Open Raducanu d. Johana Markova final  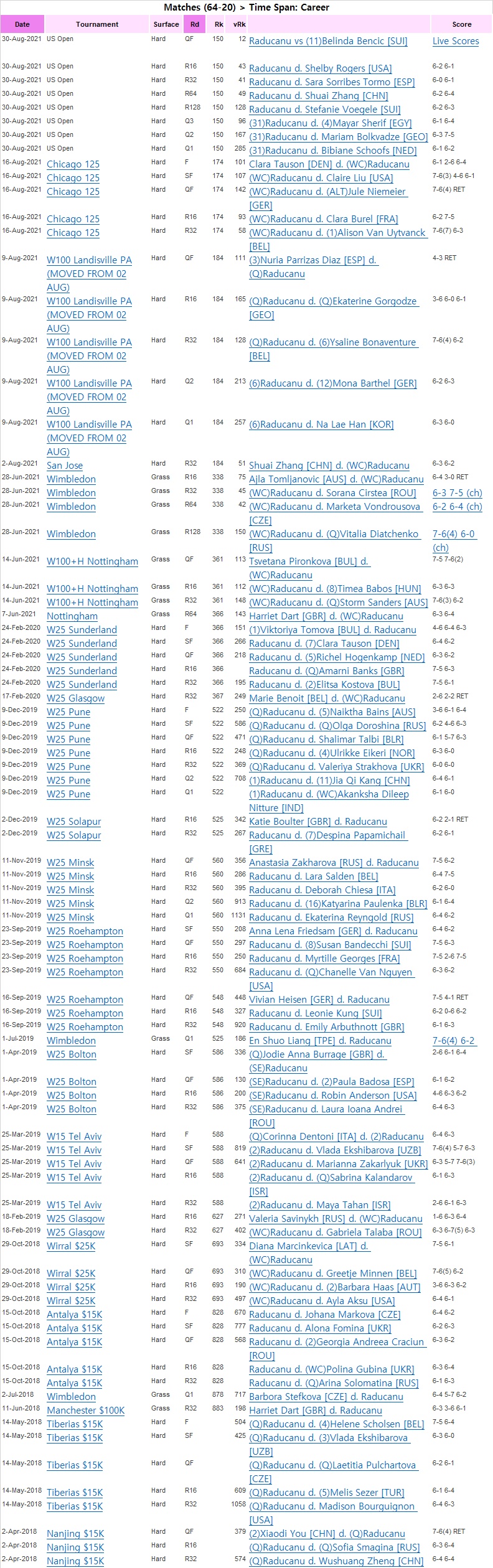[324, 1315]
